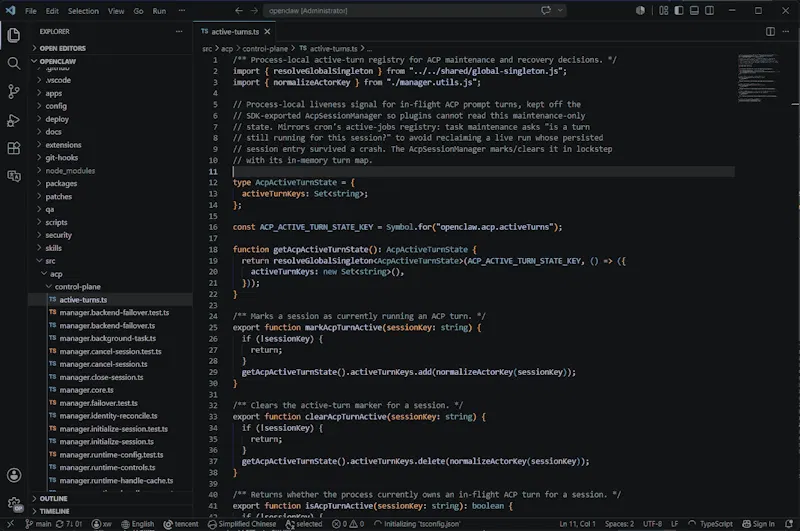Change LF end of line sequence

(x=674, y=524)
